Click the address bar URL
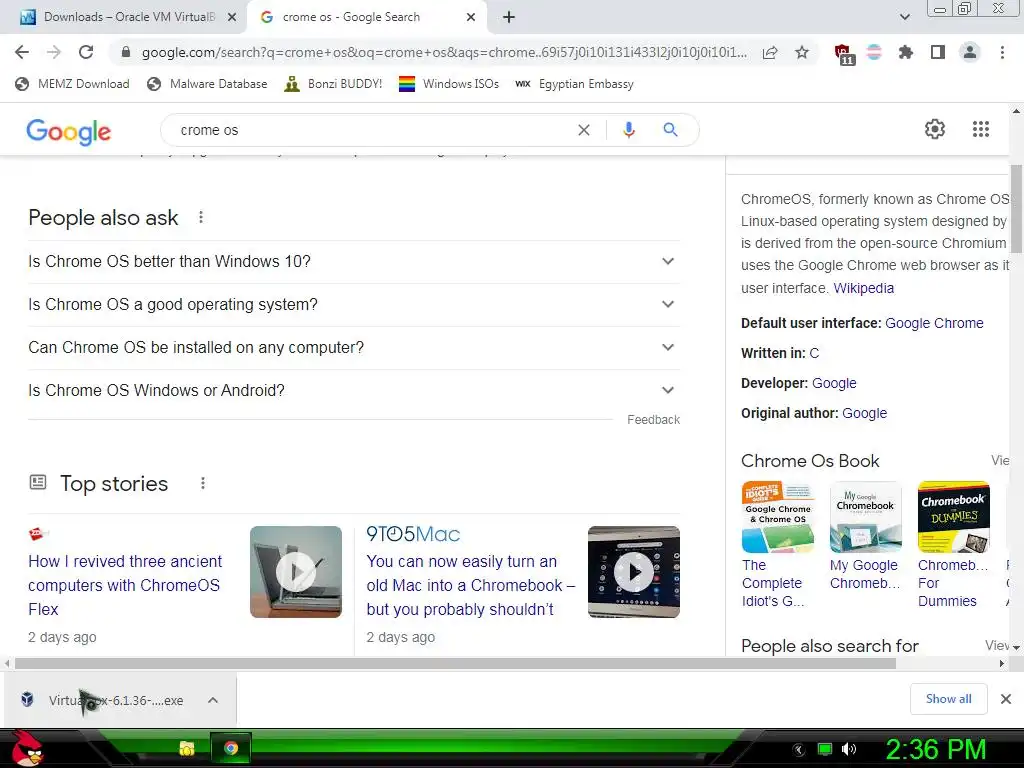The height and width of the screenshot is (768, 1024). pyautogui.click(x=444, y=52)
